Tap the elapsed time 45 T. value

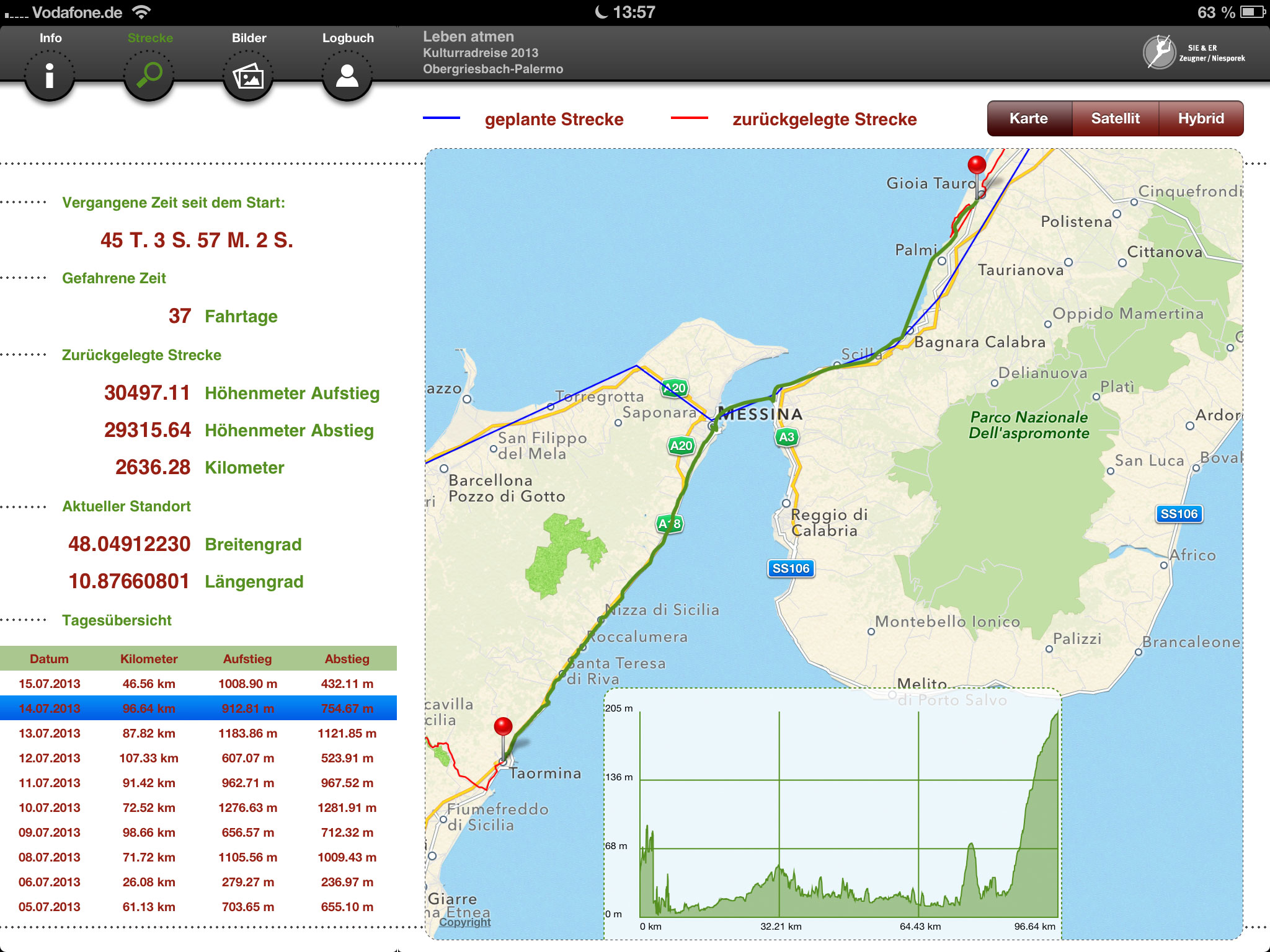[x=197, y=240]
